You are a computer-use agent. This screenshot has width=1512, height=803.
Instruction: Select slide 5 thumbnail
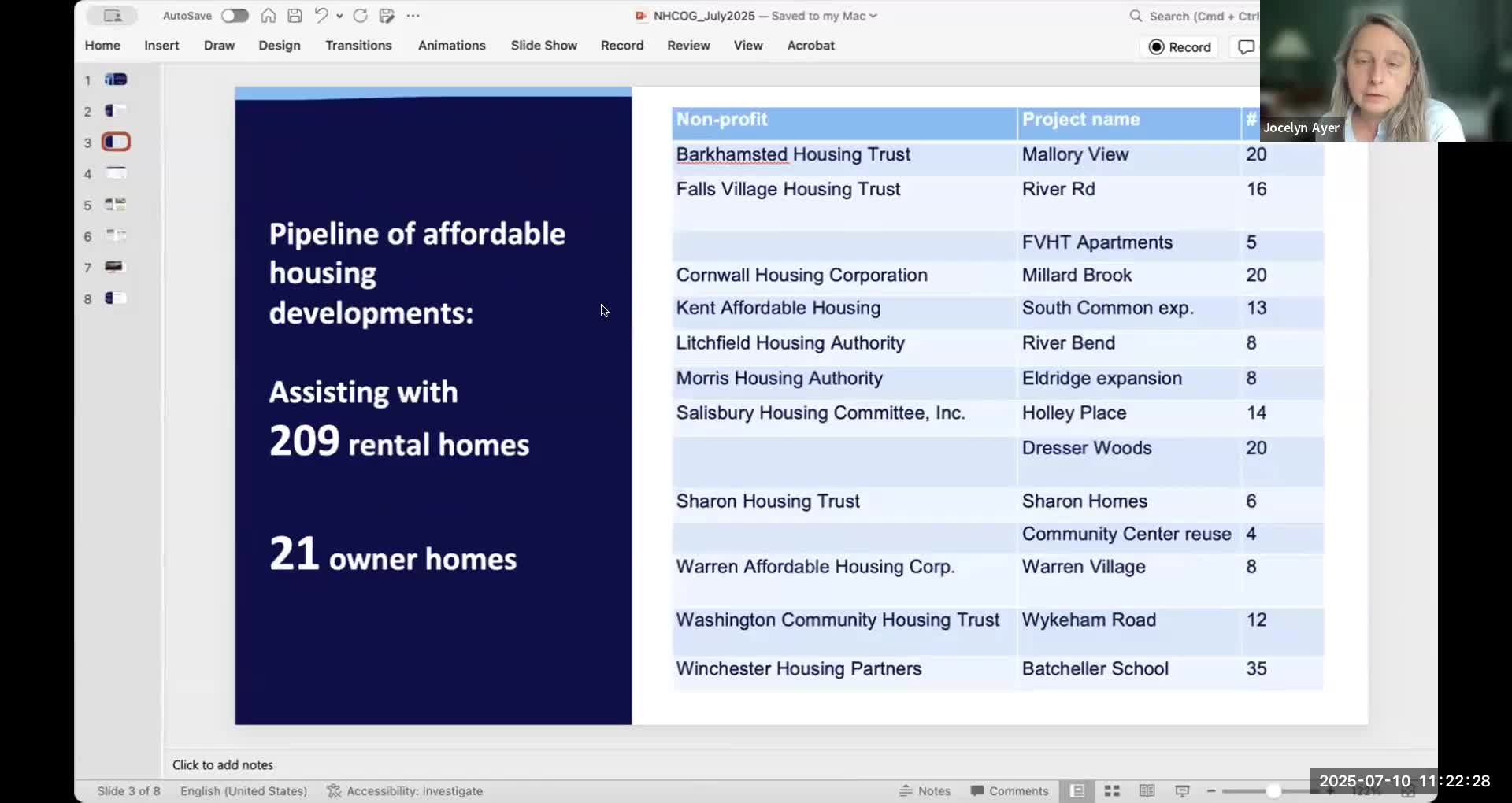[x=116, y=205]
